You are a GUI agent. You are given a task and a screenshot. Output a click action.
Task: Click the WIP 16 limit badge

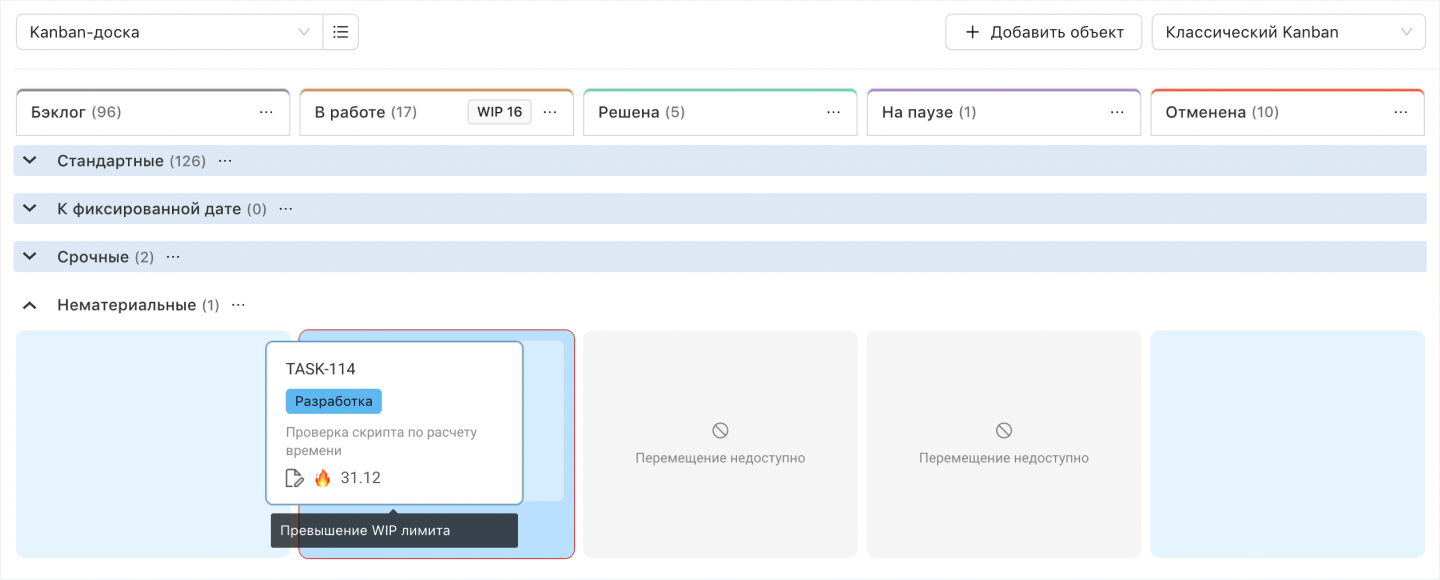click(x=499, y=112)
